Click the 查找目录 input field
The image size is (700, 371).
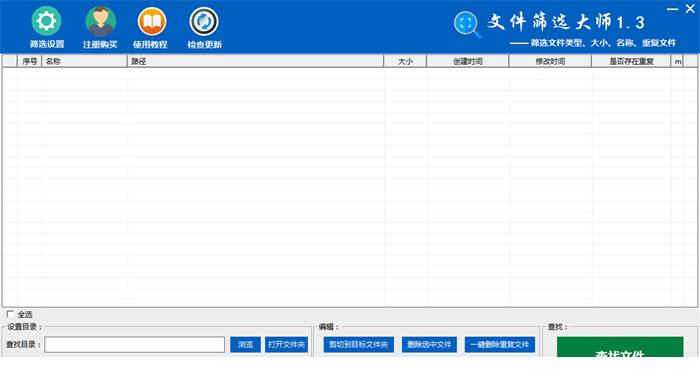pyautogui.click(x=134, y=345)
